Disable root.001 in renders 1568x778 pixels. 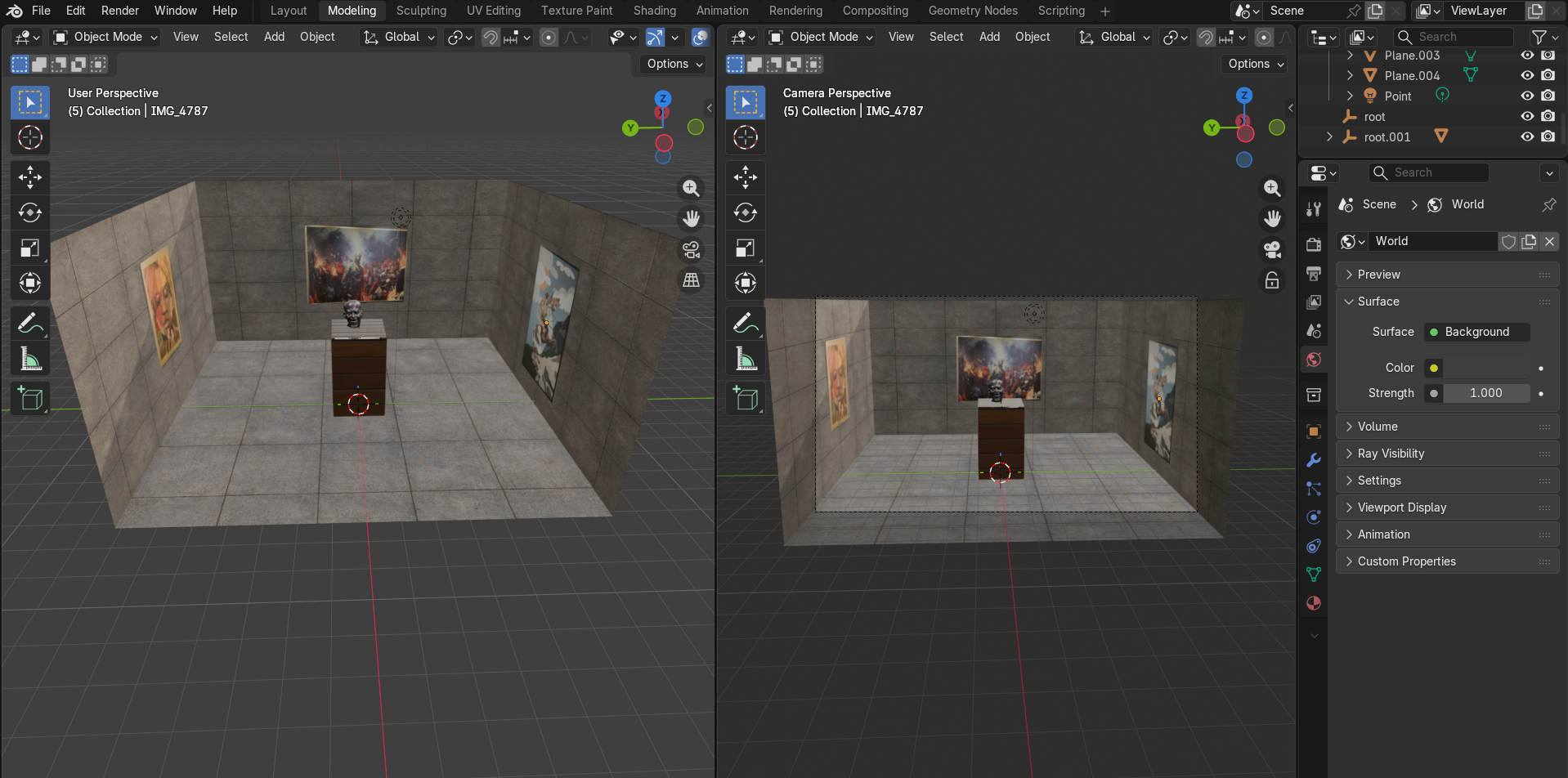click(x=1548, y=136)
